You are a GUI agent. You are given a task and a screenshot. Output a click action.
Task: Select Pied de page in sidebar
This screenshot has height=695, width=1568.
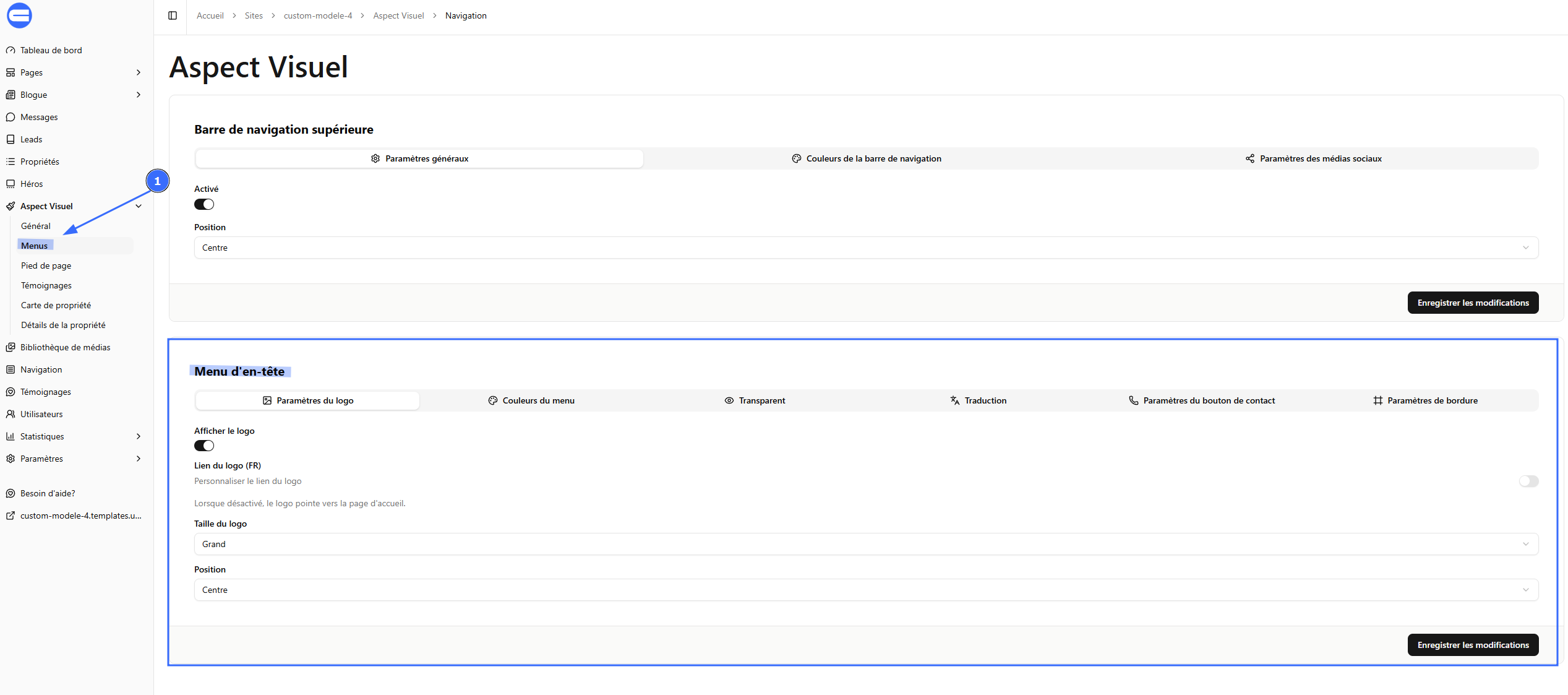tap(46, 265)
